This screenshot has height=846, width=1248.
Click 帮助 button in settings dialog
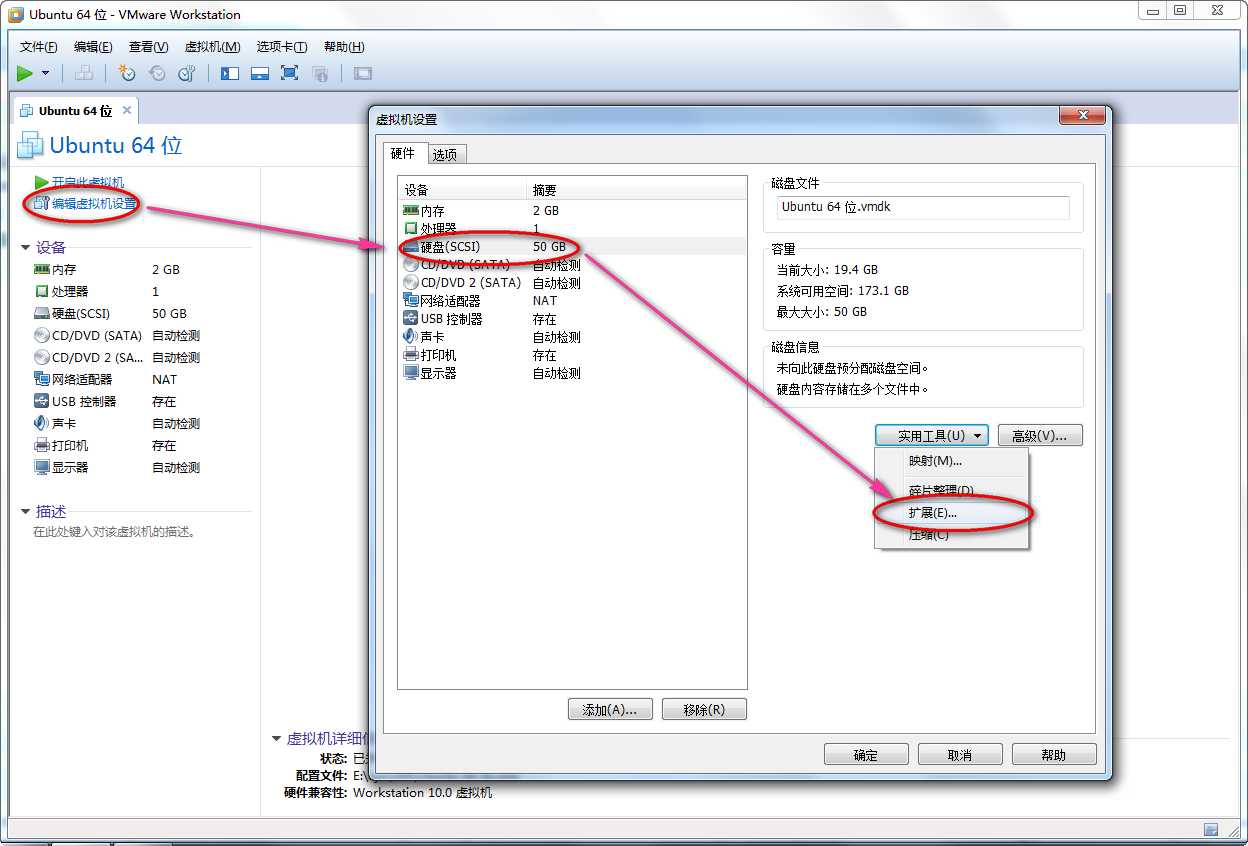(x=1054, y=755)
